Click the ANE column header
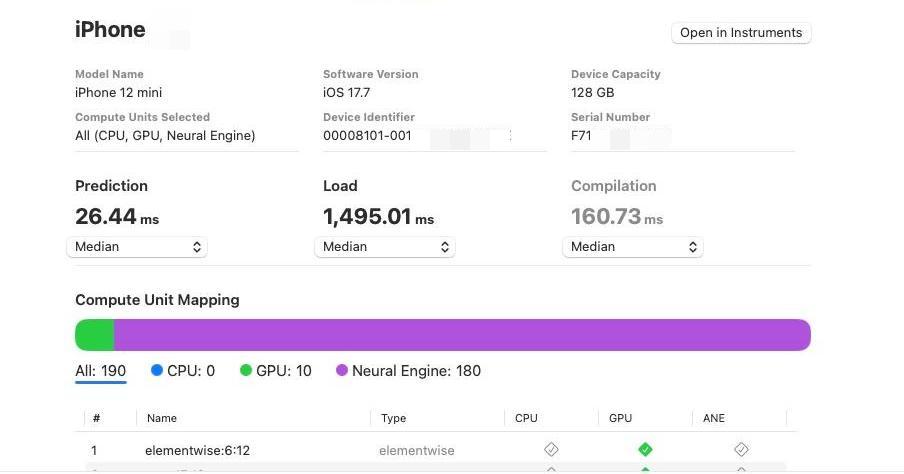This screenshot has width=904, height=474. click(714, 418)
